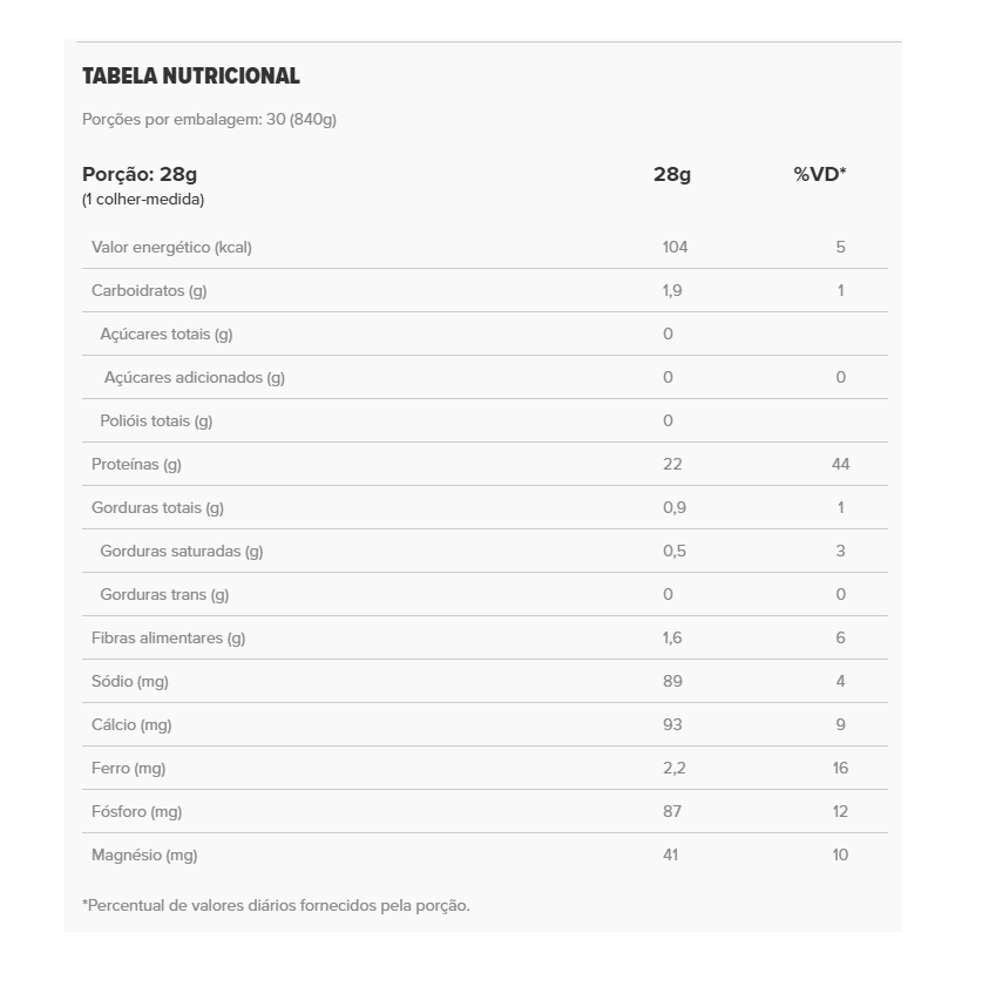Click the Cálcio (mg) row label
The image size is (1000, 1000).
(131, 725)
